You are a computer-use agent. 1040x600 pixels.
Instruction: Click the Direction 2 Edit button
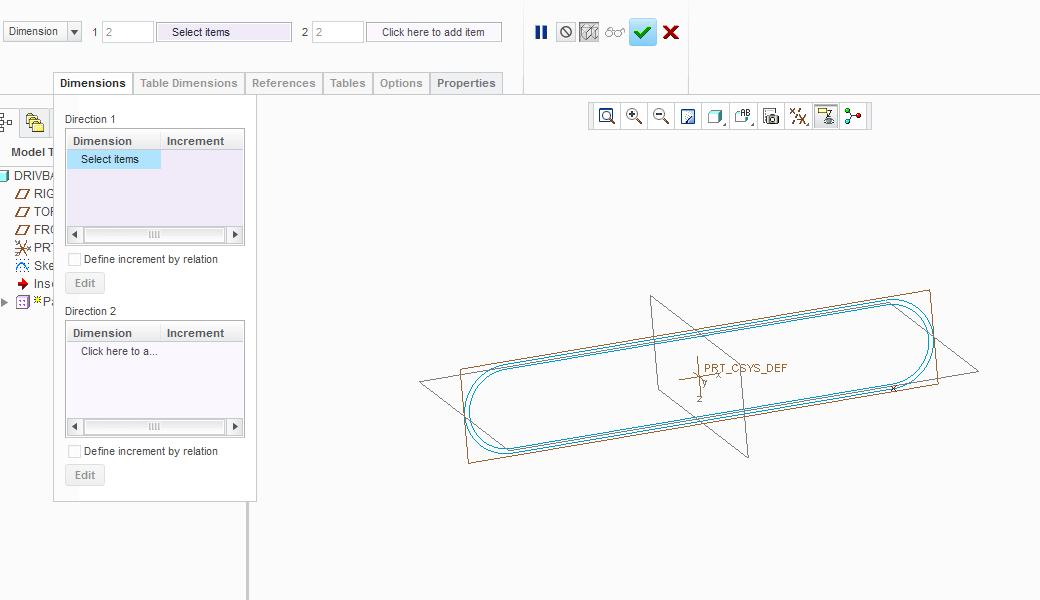coord(85,475)
